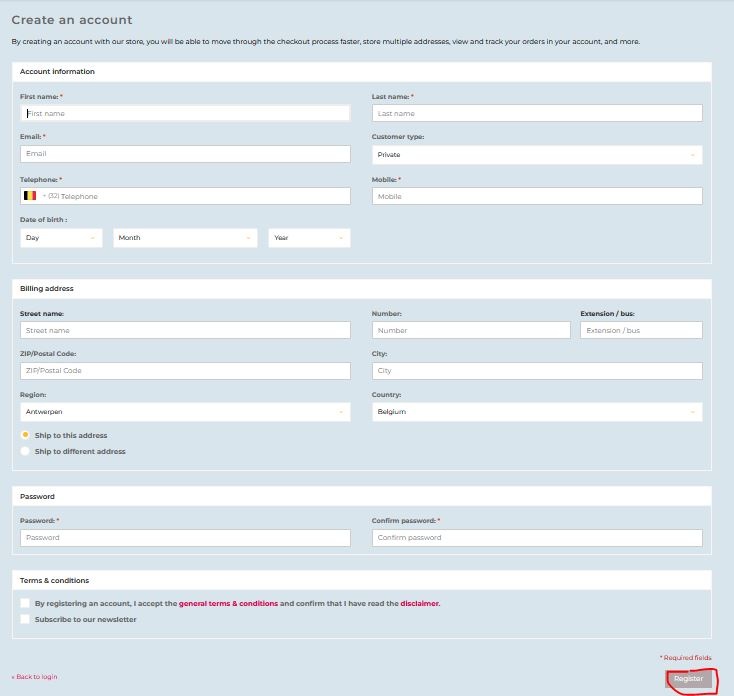This screenshot has width=734, height=696.
Task: Click the Register button
Action: click(689, 679)
